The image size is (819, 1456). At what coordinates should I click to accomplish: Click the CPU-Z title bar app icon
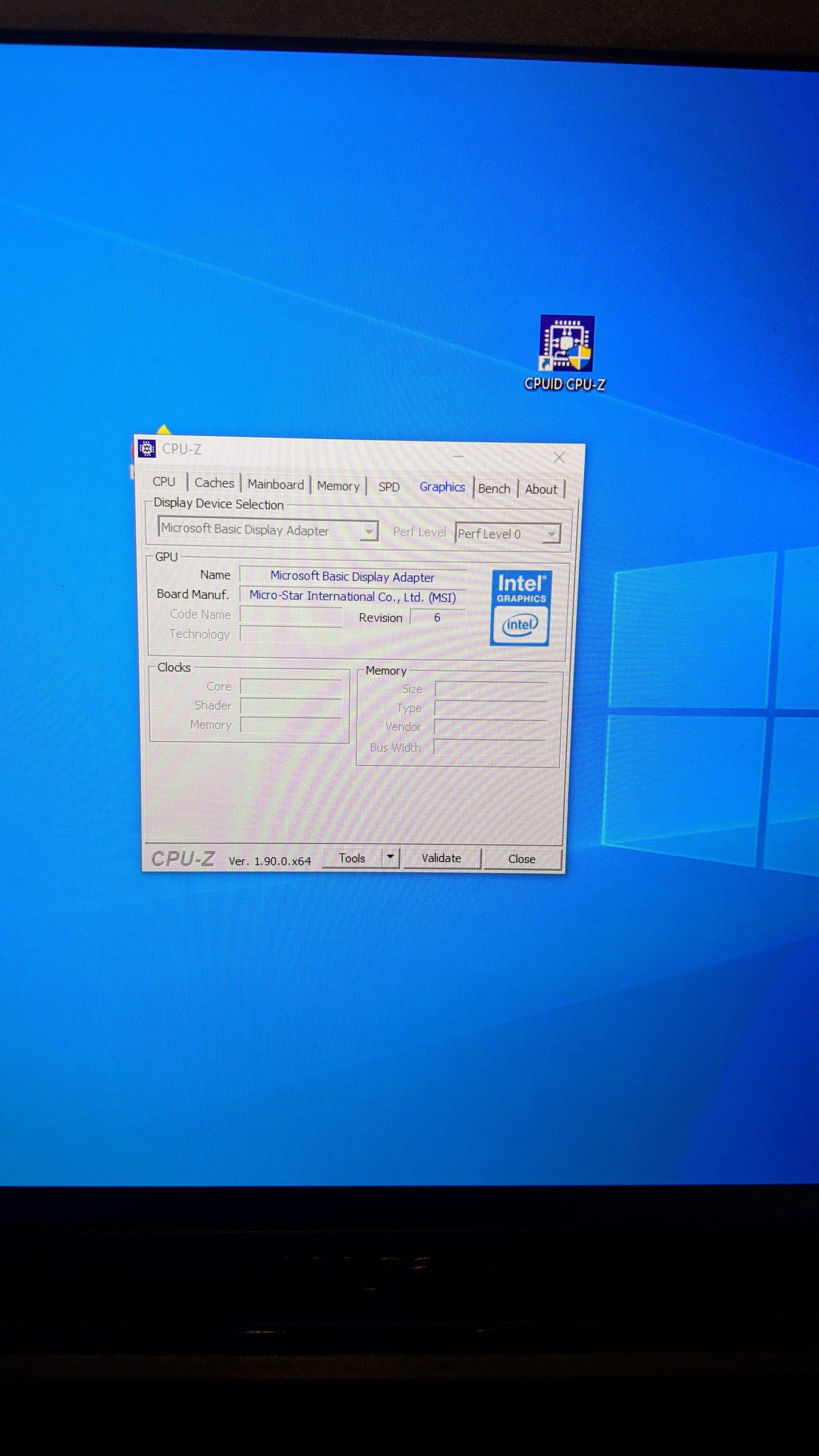[x=147, y=448]
